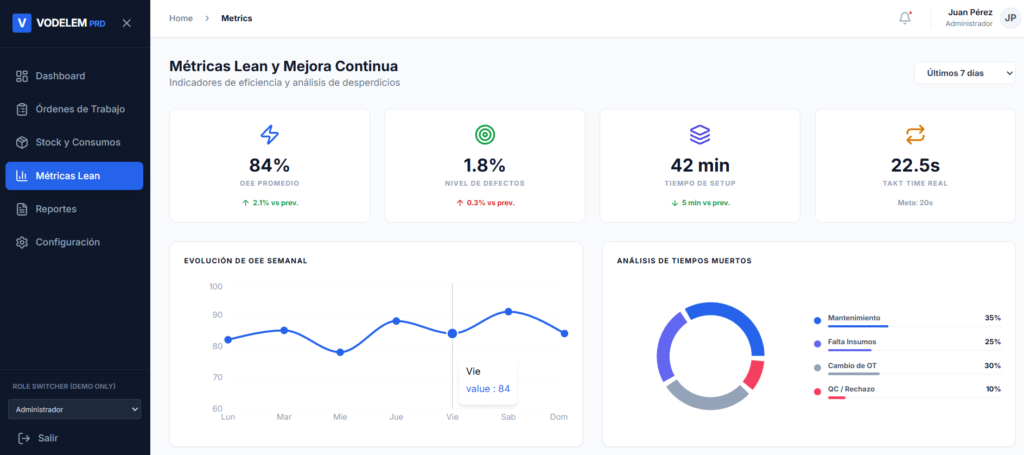This screenshot has width=1024, height=455.
Task: Open Stock y Consumos section
Action: [77, 142]
